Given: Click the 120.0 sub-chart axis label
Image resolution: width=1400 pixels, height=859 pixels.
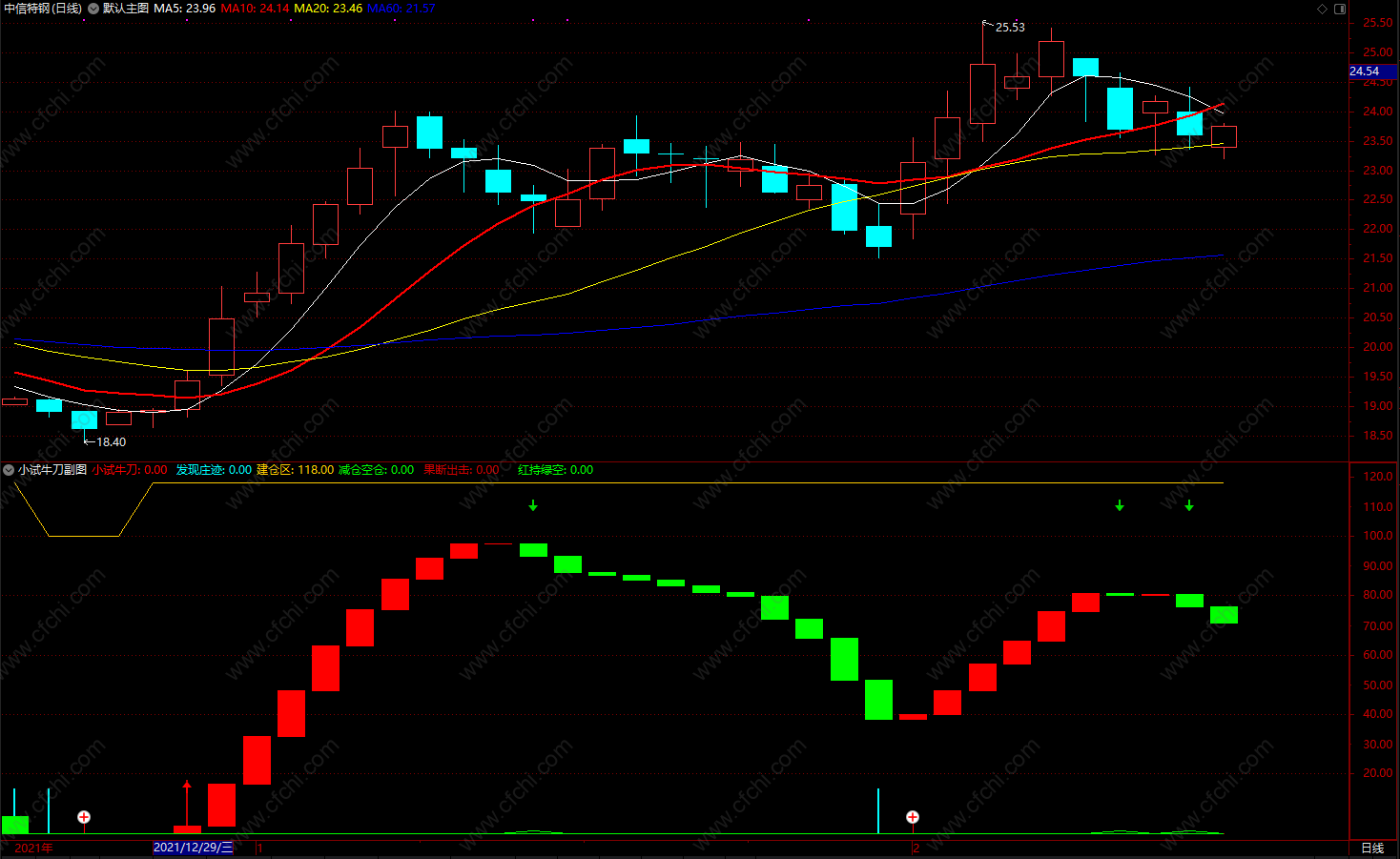Looking at the screenshot, I should pos(1377,477).
